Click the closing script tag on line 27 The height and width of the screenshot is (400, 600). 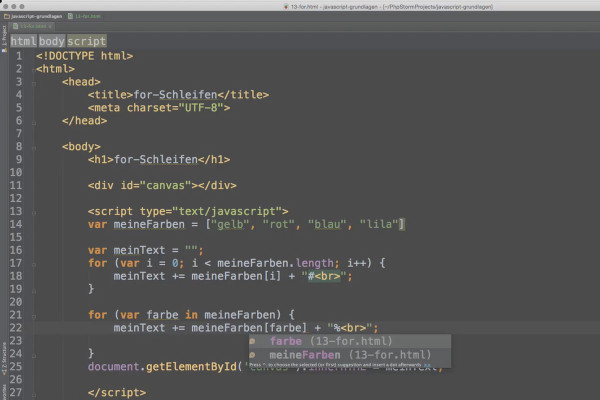coord(117,392)
